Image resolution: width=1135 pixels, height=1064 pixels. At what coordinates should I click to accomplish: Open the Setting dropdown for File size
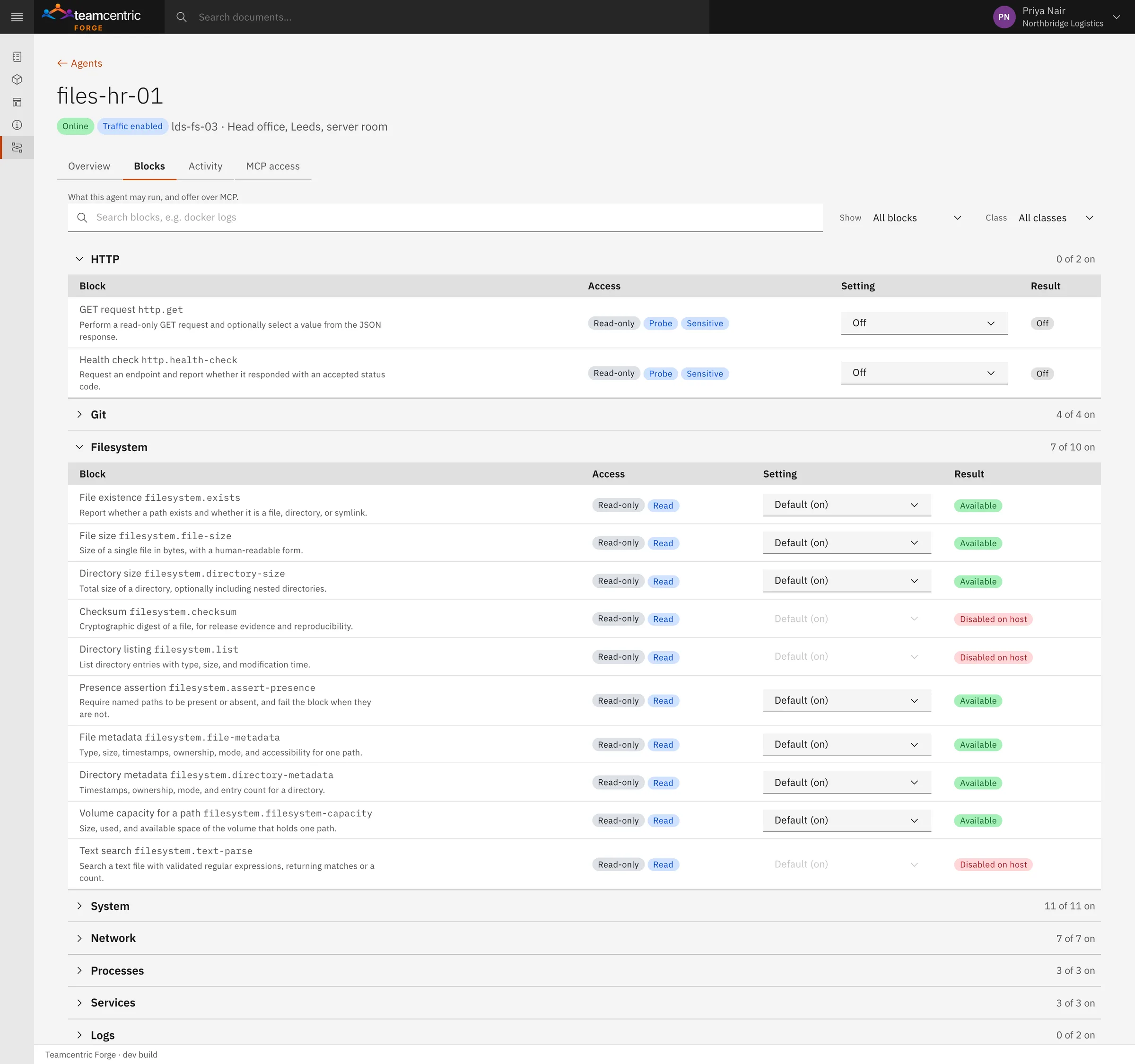point(847,543)
